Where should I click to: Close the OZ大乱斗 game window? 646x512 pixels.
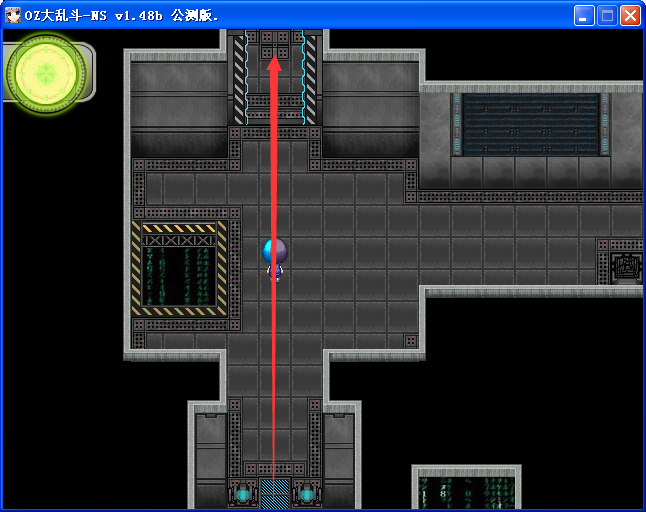(x=630, y=16)
